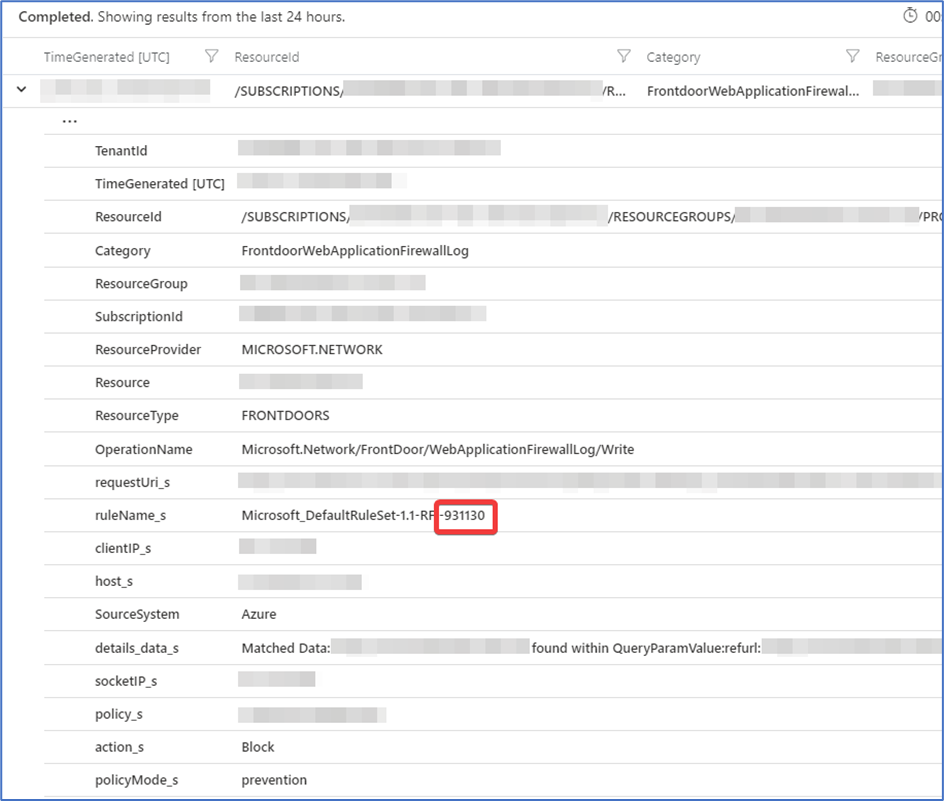Select the TenantId field label
Screen dimensions: 944x801
click(121, 151)
